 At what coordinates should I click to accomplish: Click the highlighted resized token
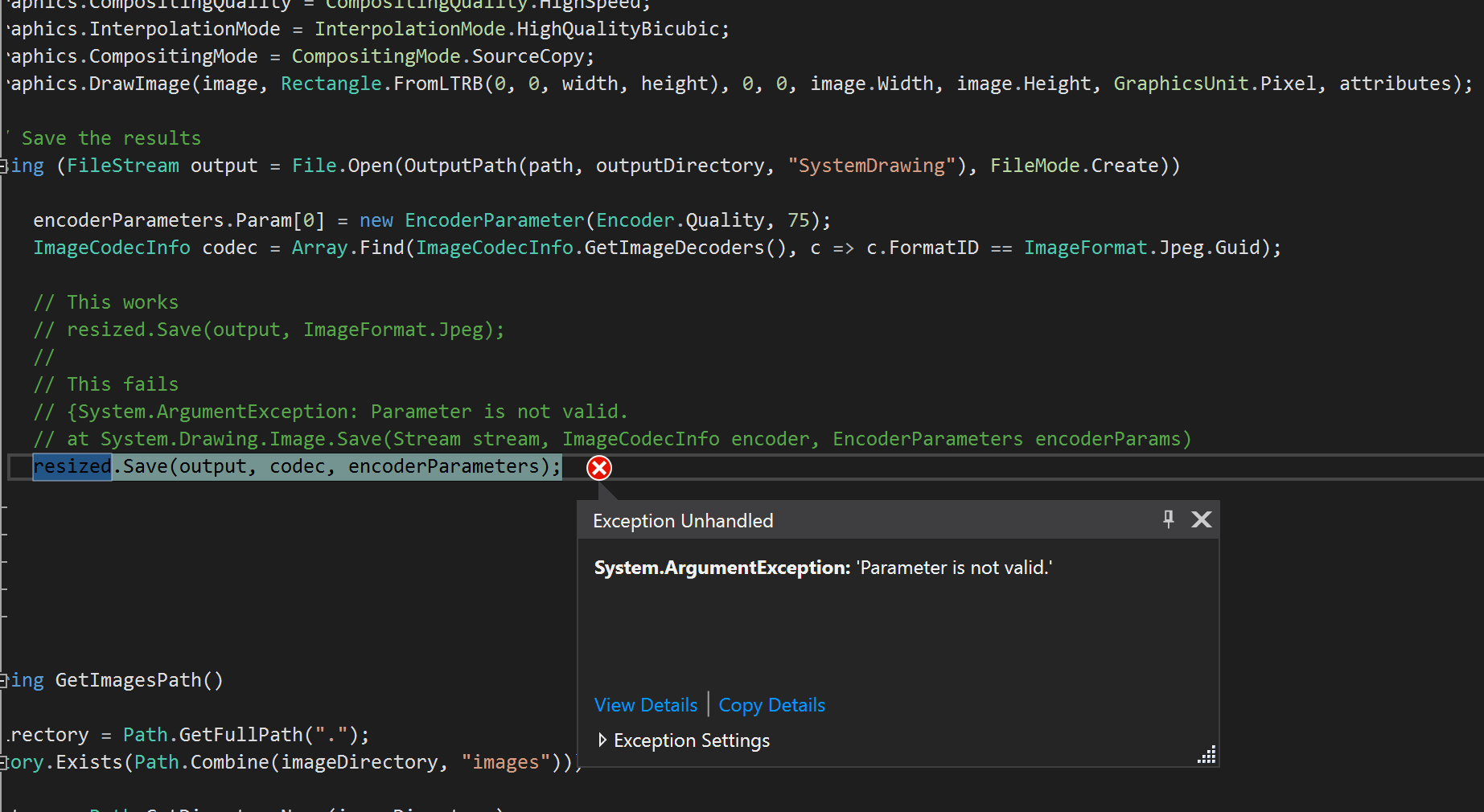[x=72, y=466]
